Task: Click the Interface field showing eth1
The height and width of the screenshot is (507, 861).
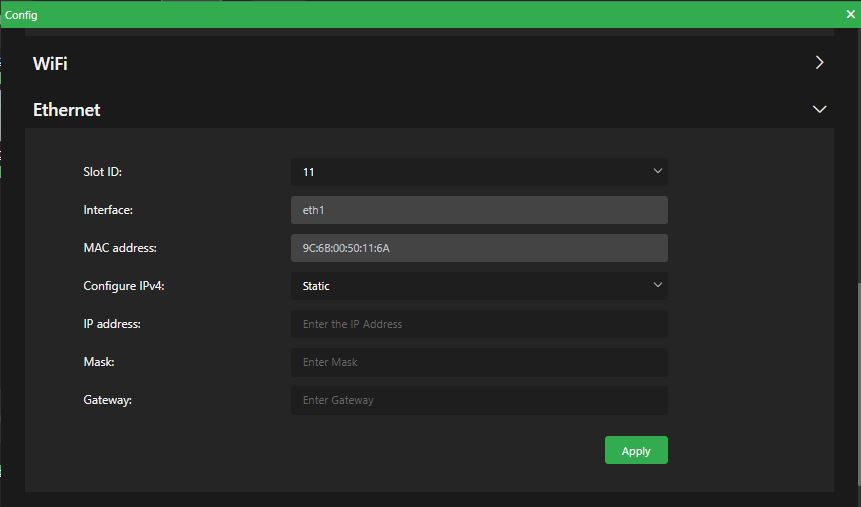Action: coord(478,210)
